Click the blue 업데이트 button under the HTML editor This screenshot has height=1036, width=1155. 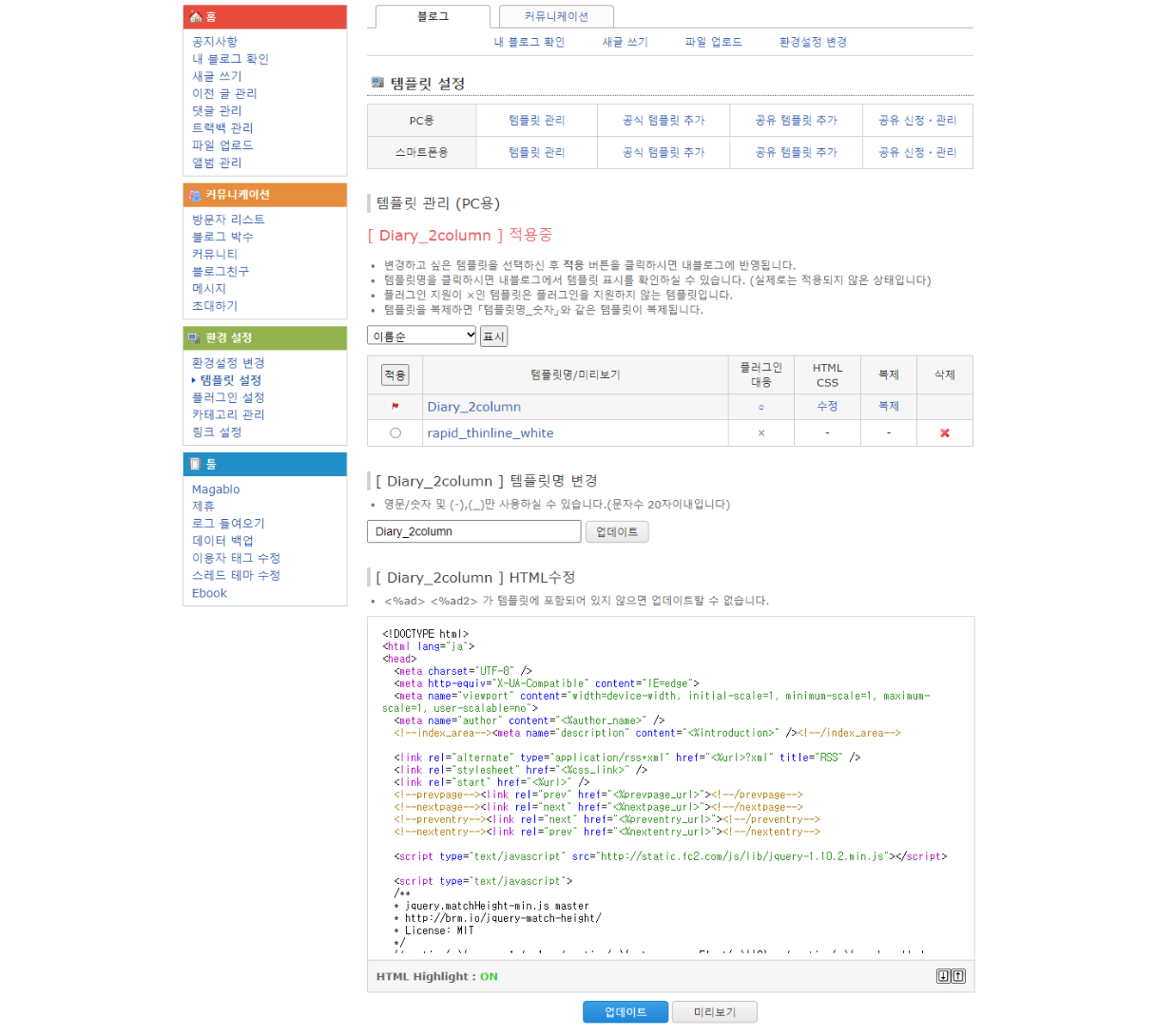coord(626,1012)
